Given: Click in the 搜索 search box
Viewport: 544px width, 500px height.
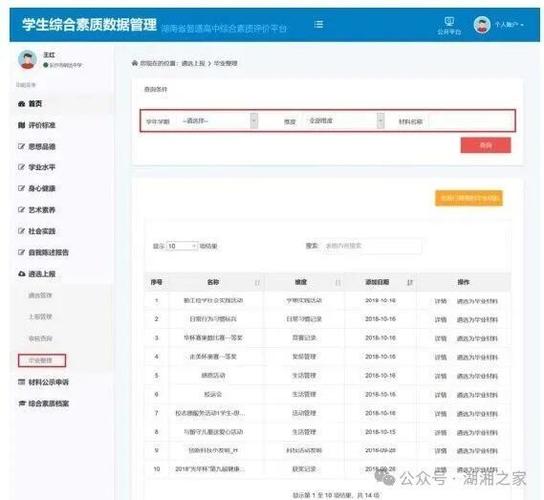Looking at the screenshot, I should click(x=372, y=246).
